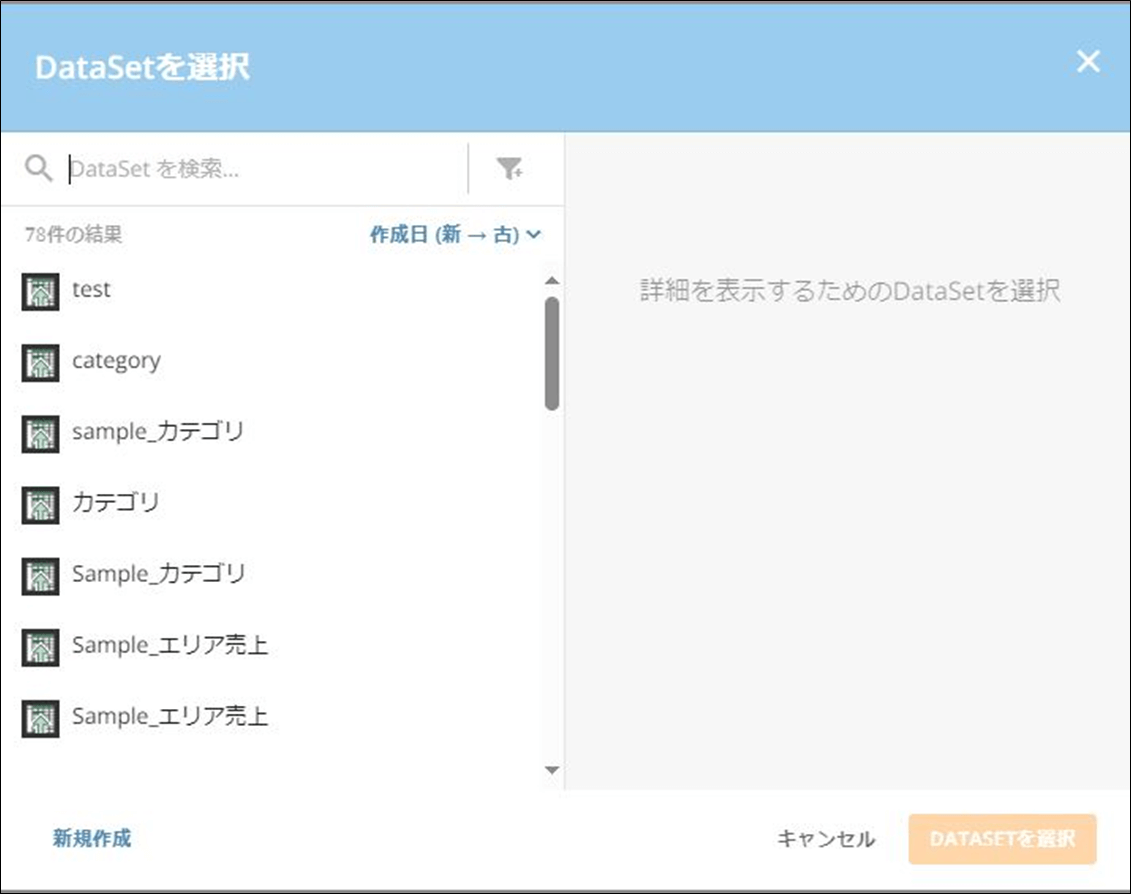
Task: Click the 新規作成 link
Action: [x=92, y=838]
